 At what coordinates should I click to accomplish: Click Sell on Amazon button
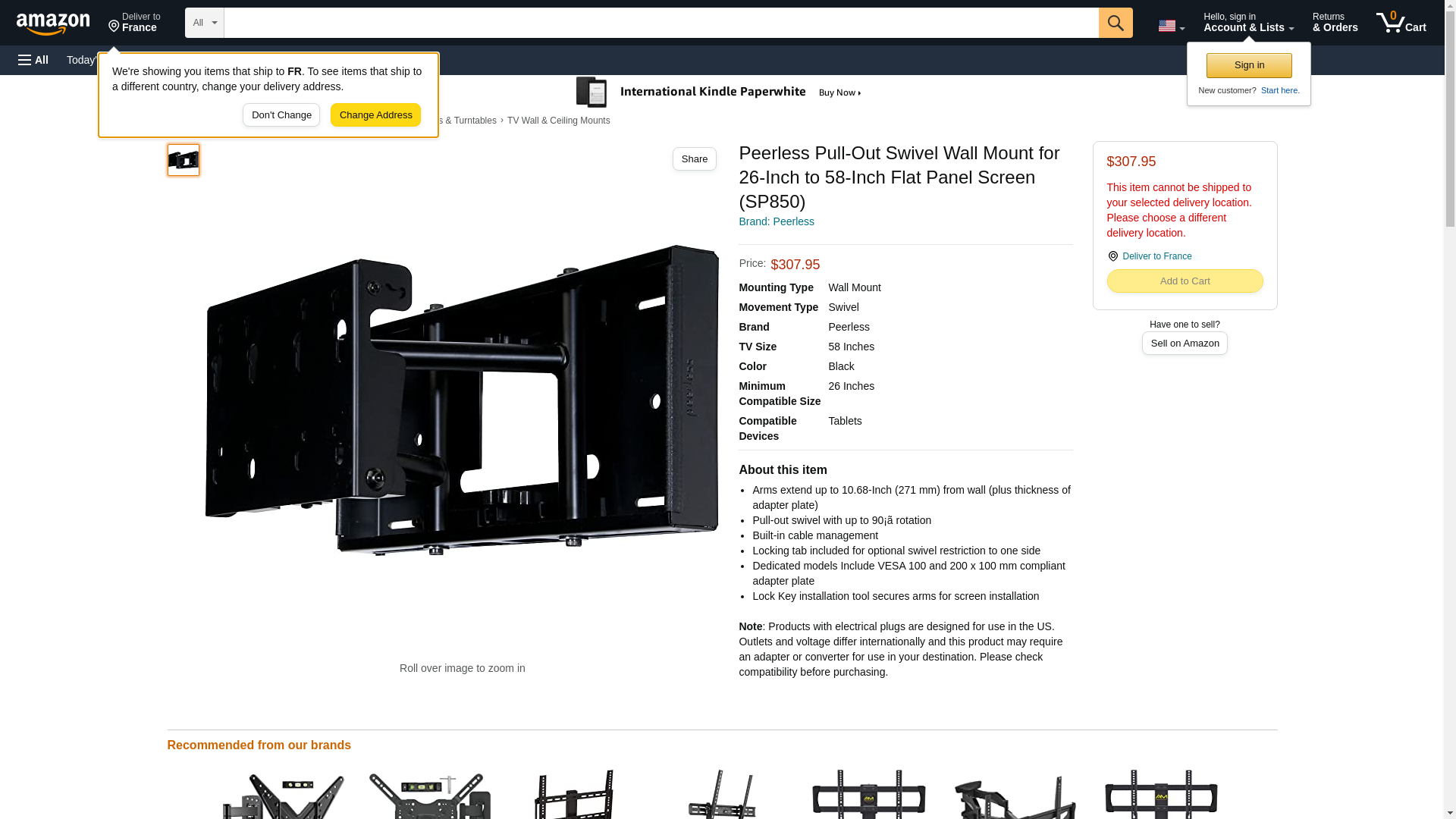click(1185, 344)
